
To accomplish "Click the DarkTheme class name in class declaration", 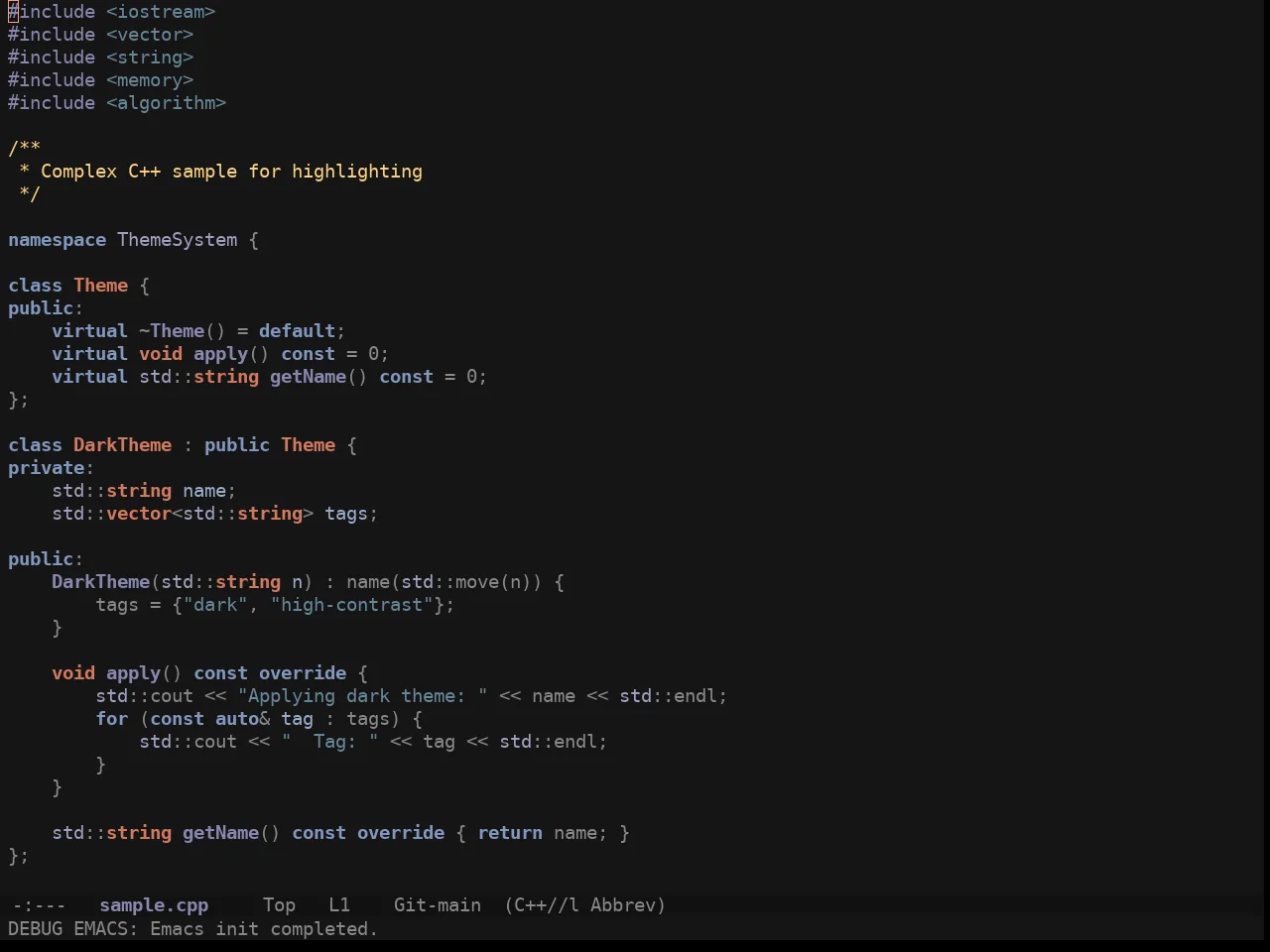I will point(123,445).
